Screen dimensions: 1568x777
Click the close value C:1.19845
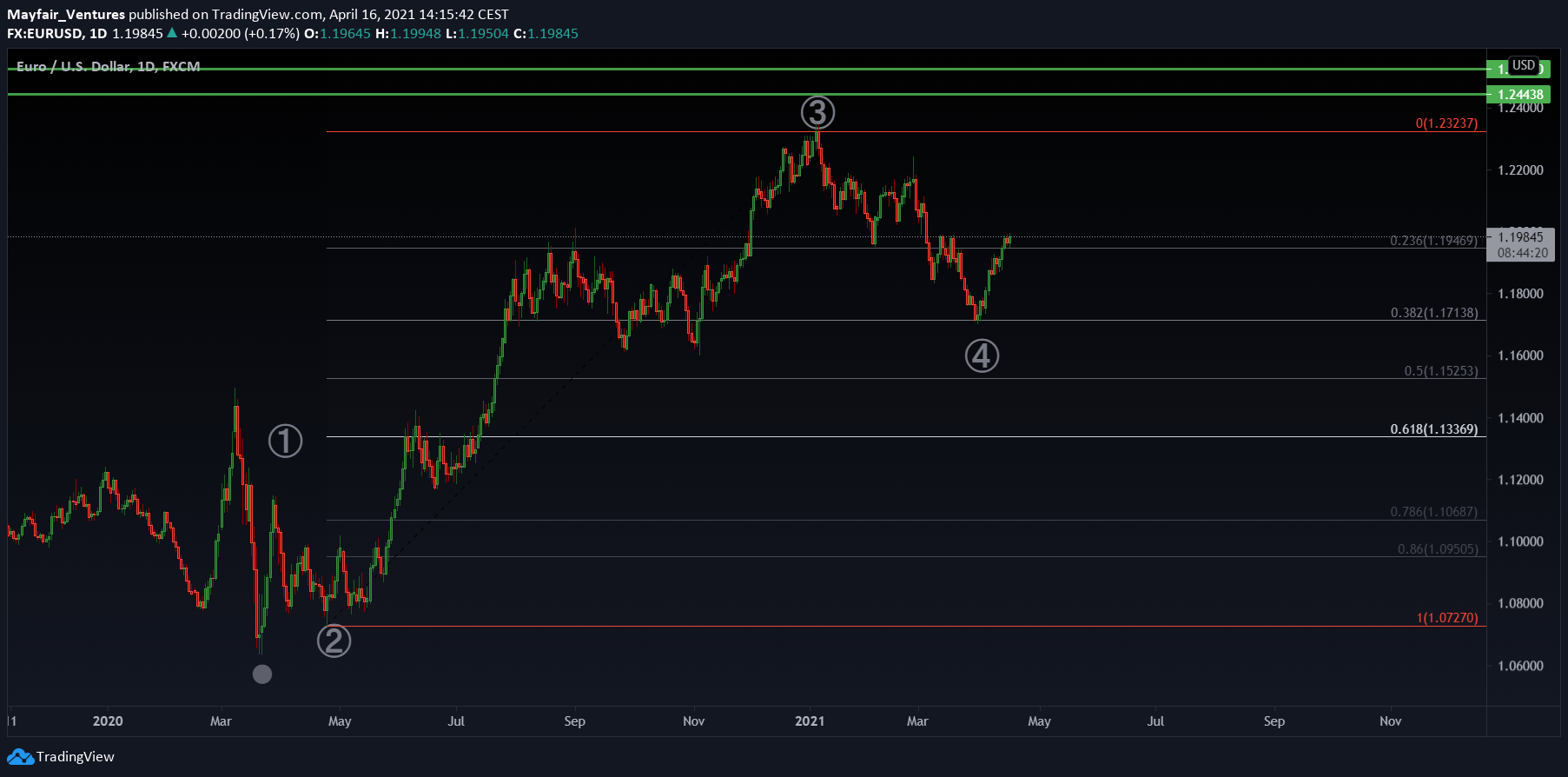pos(546,33)
